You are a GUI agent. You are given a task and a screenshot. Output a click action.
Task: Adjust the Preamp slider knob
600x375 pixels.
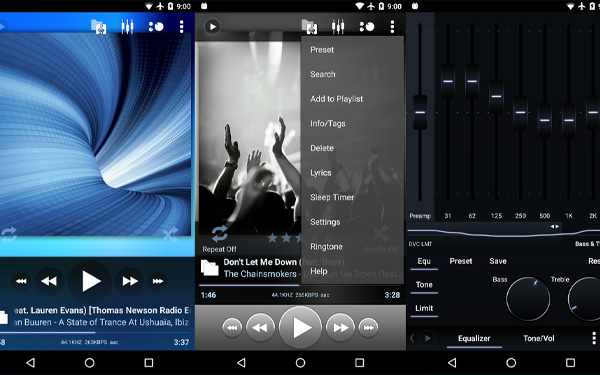point(420,112)
